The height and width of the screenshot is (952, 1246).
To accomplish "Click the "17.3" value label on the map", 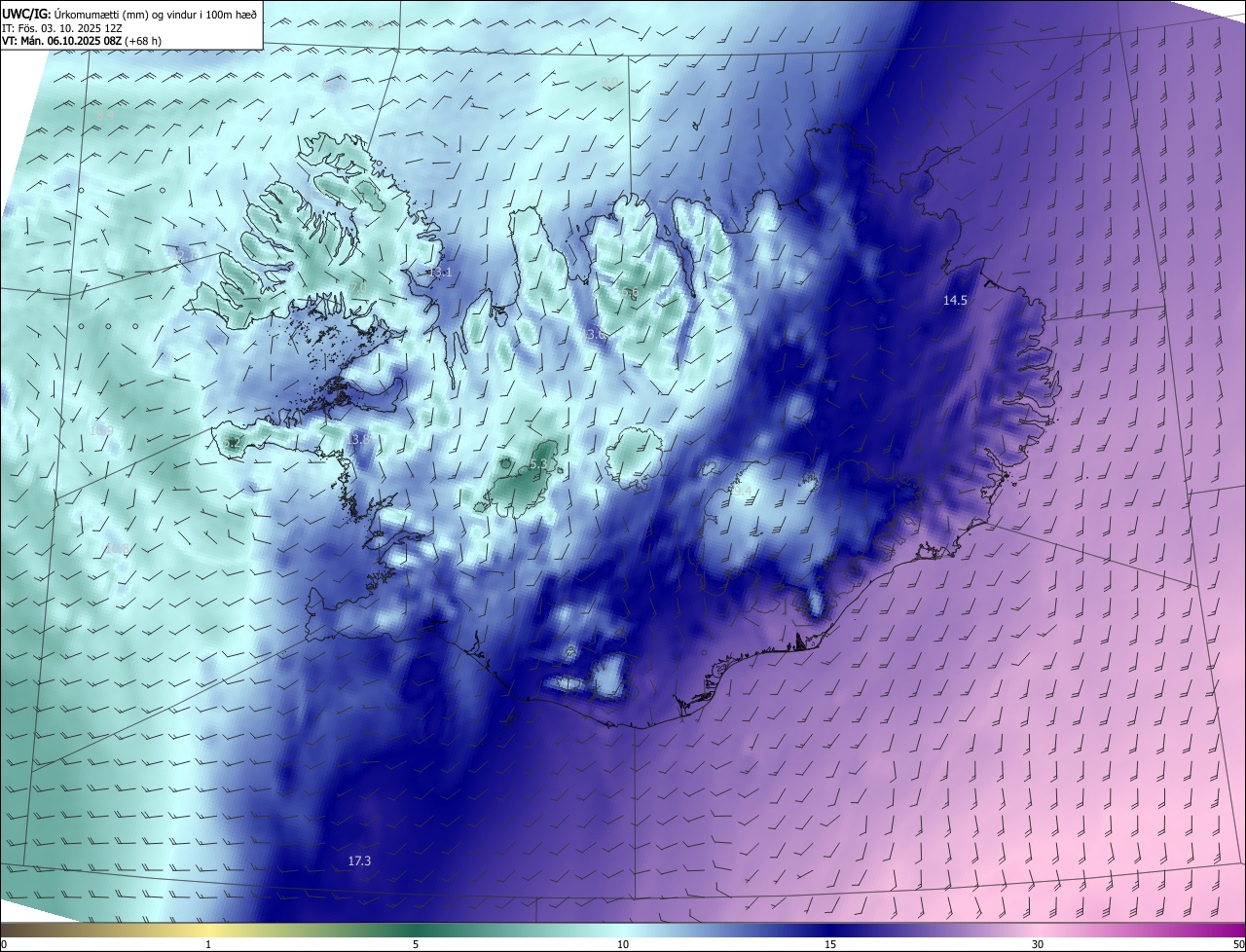I will (359, 861).
